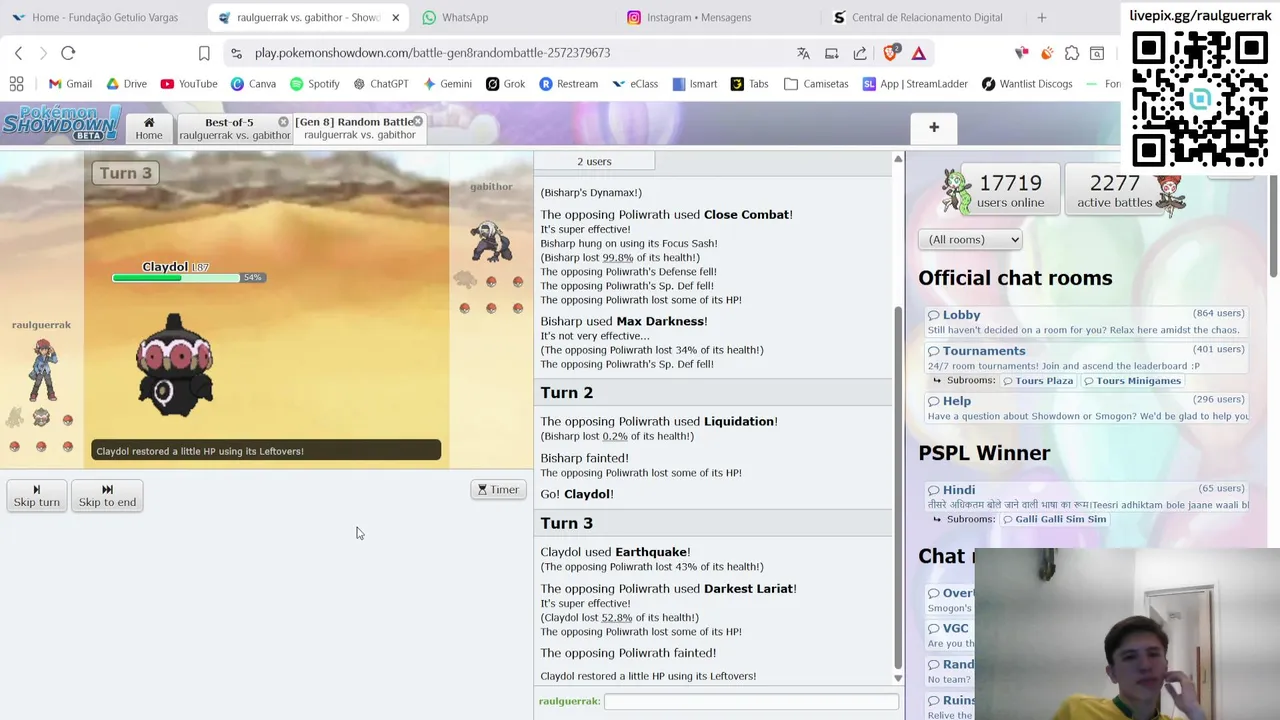Go back with the browser back arrow
1280x720 pixels.
[x=18, y=53]
